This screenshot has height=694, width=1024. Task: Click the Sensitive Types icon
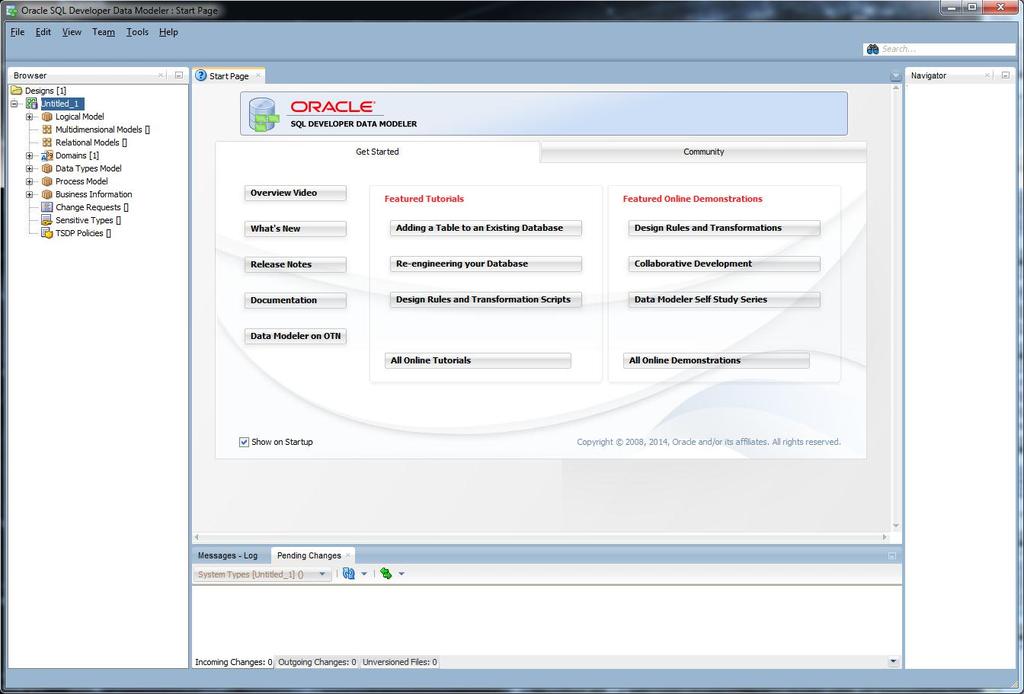click(x=47, y=220)
